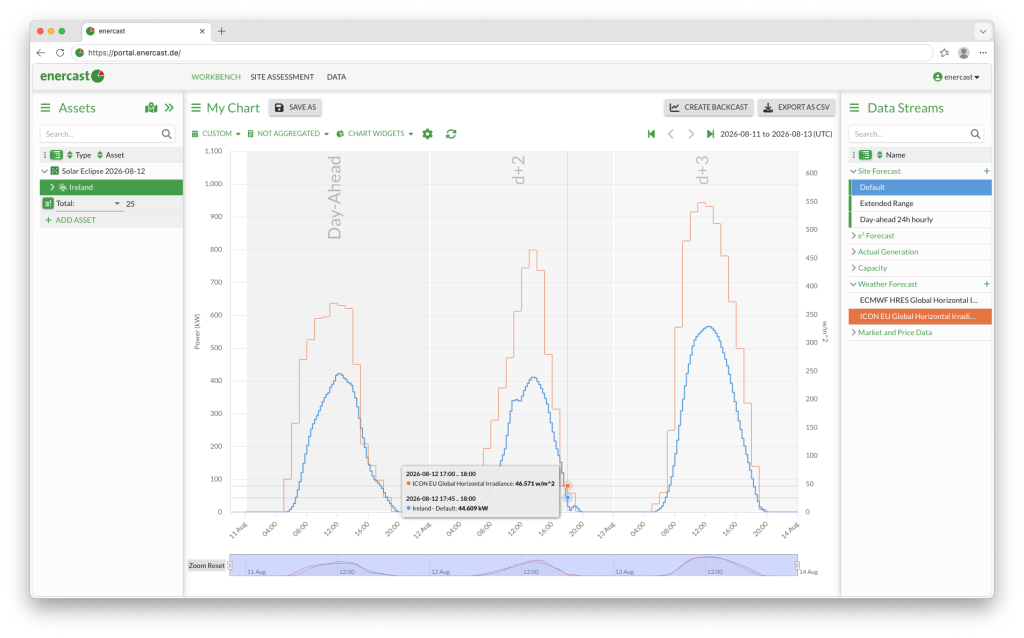
Task: Expand the Actual Generation category
Action: tap(854, 252)
